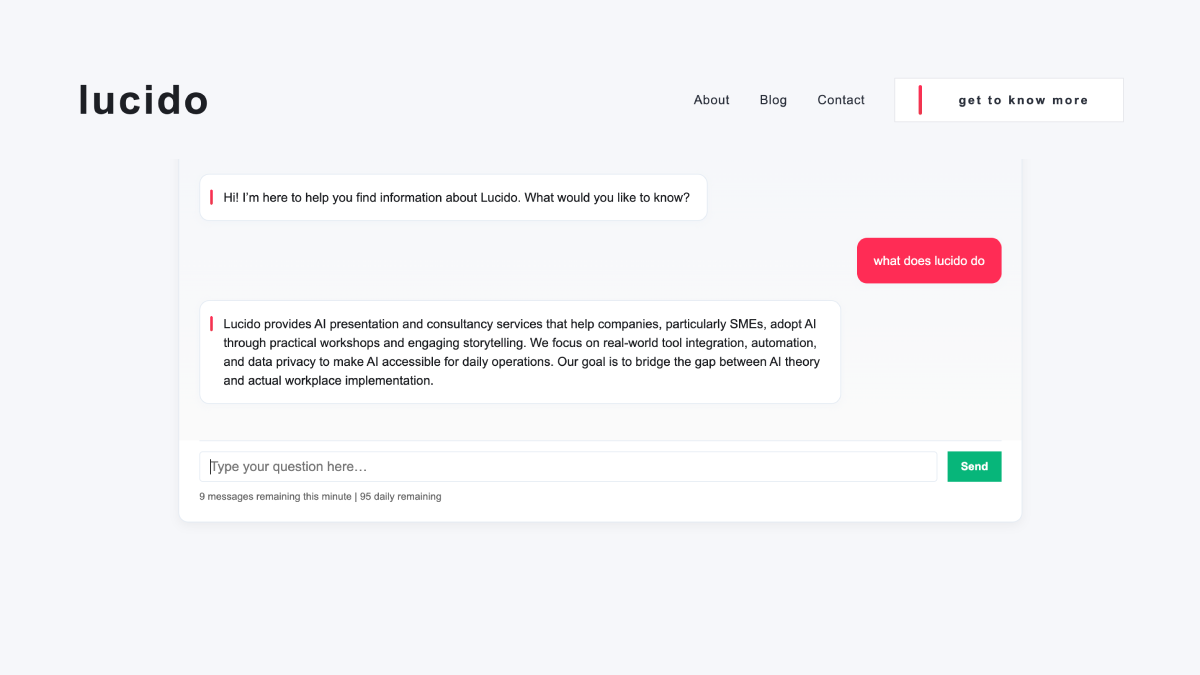Click the red marker beside the Lucido services reply
The width and height of the screenshot is (1200, 675).
[x=212, y=322]
